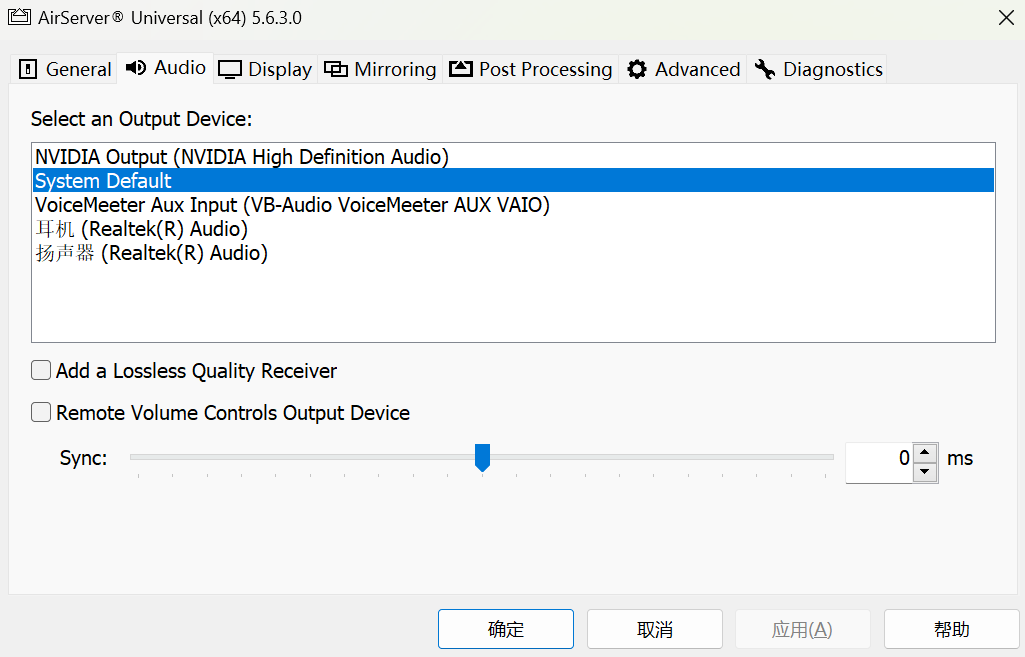Viewport: 1025px width, 657px height.
Task: Click the 确定 button
Action: point(506,629)
